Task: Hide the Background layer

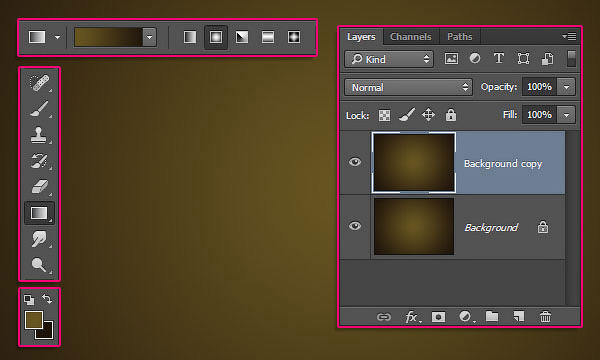Action: click(355, 226)
